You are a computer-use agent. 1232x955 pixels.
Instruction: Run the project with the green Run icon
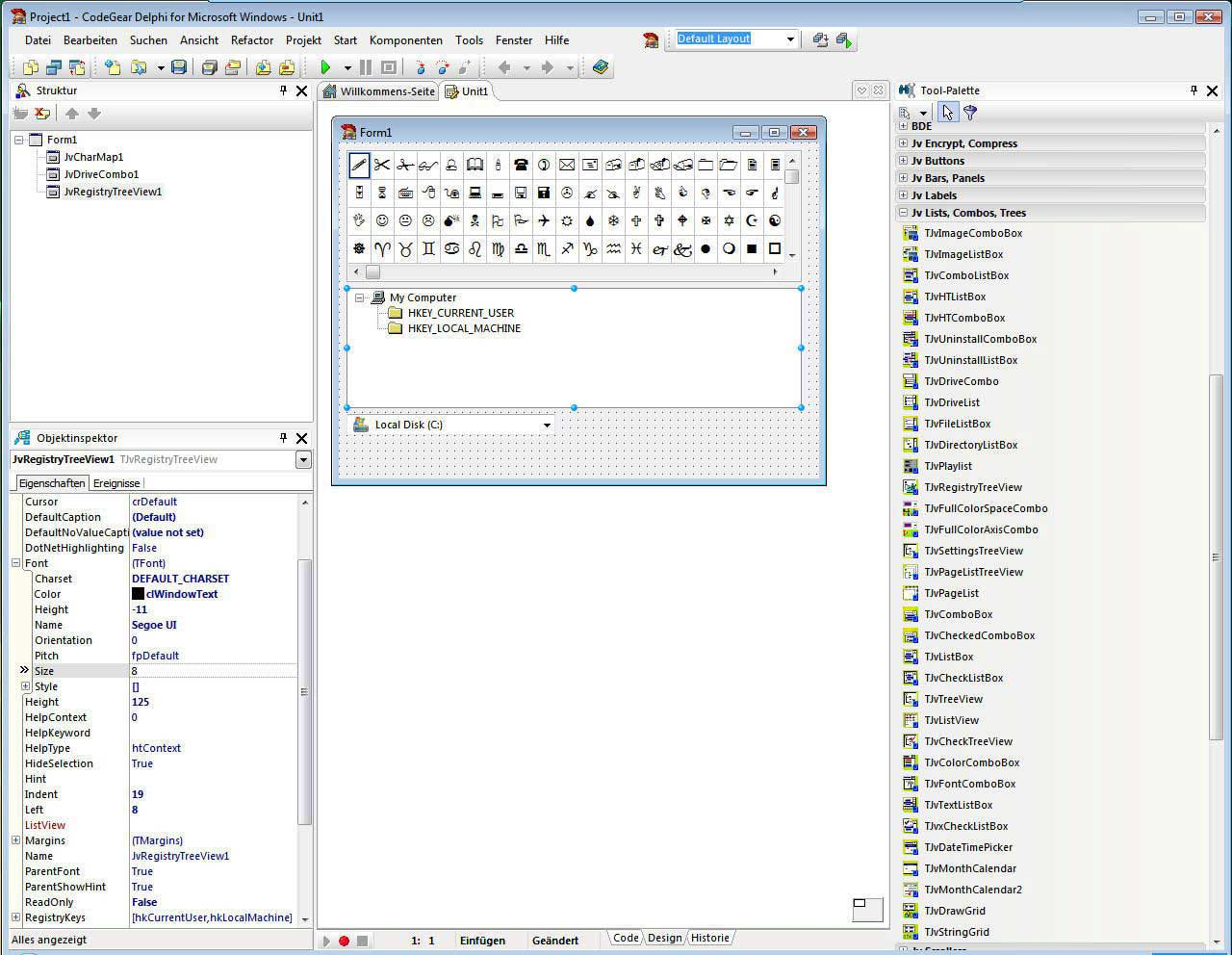point(327,67)
